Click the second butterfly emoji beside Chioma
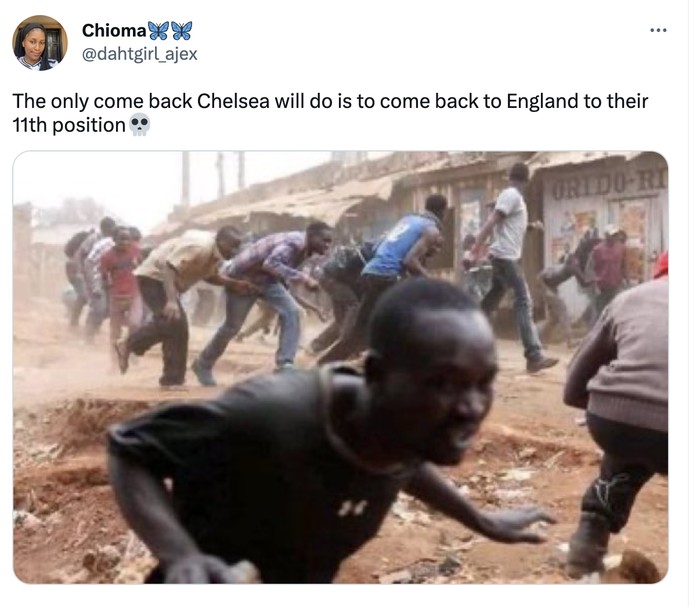Viewport: 700px width, 607px height. (182, 30)
